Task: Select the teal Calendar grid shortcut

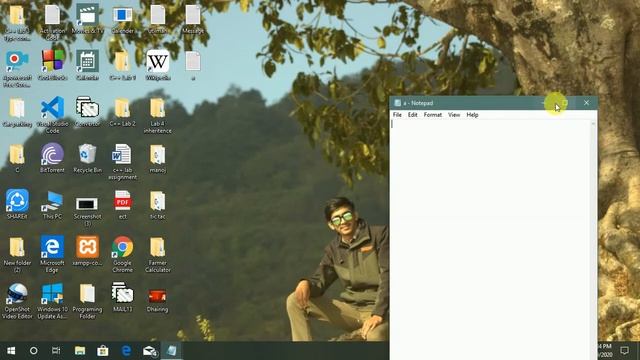Action: (87, 65)
